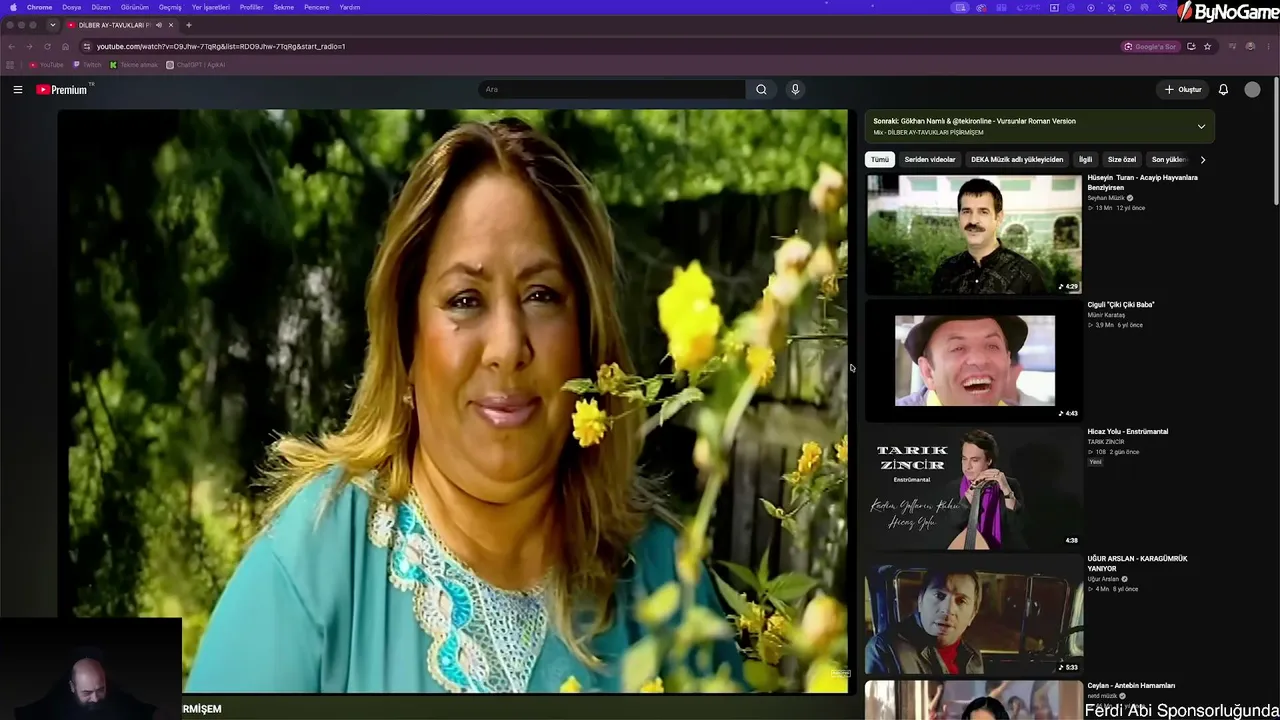This screenshot has width=1280, height=720.
Task: Open the Dosya menu
Action: [x=72, y=7]
